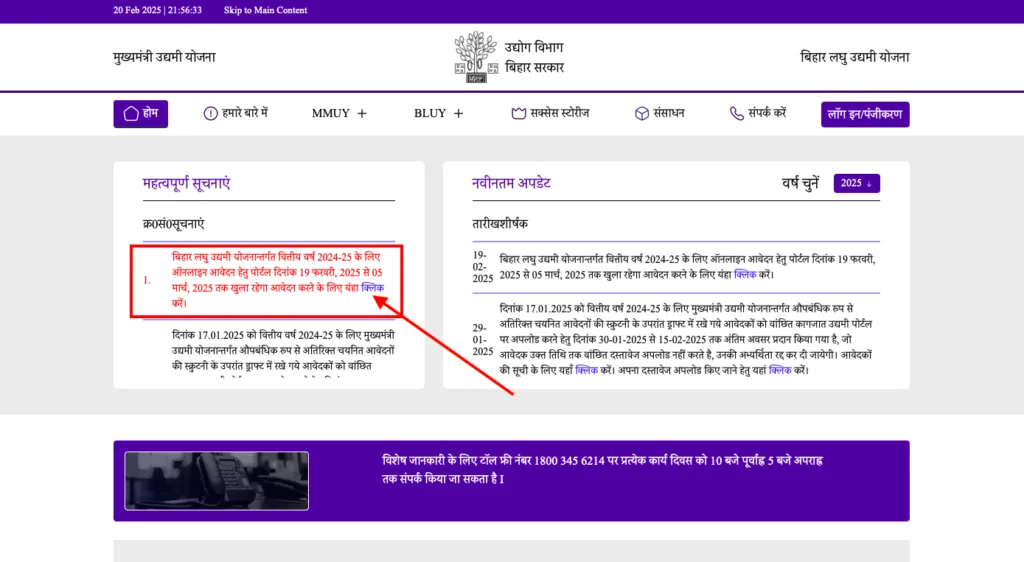Click the लॉग इन/पंजीकरण button
Viewport: 1024px width, 562px height.
865,114
